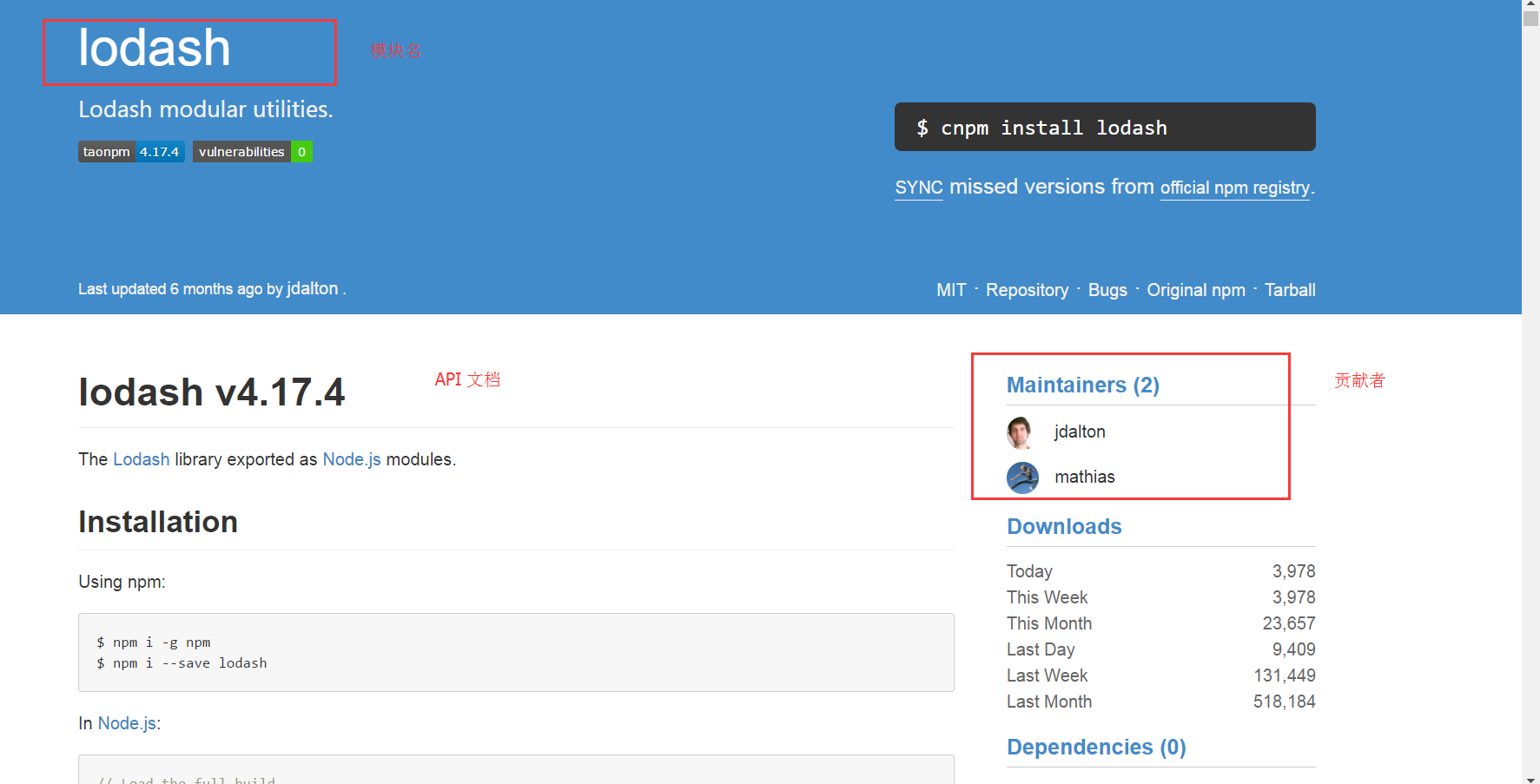Viewport: 1540px width, 784px height.
Task: Open jdalton link in last updated line
Action: pos(313,289)
